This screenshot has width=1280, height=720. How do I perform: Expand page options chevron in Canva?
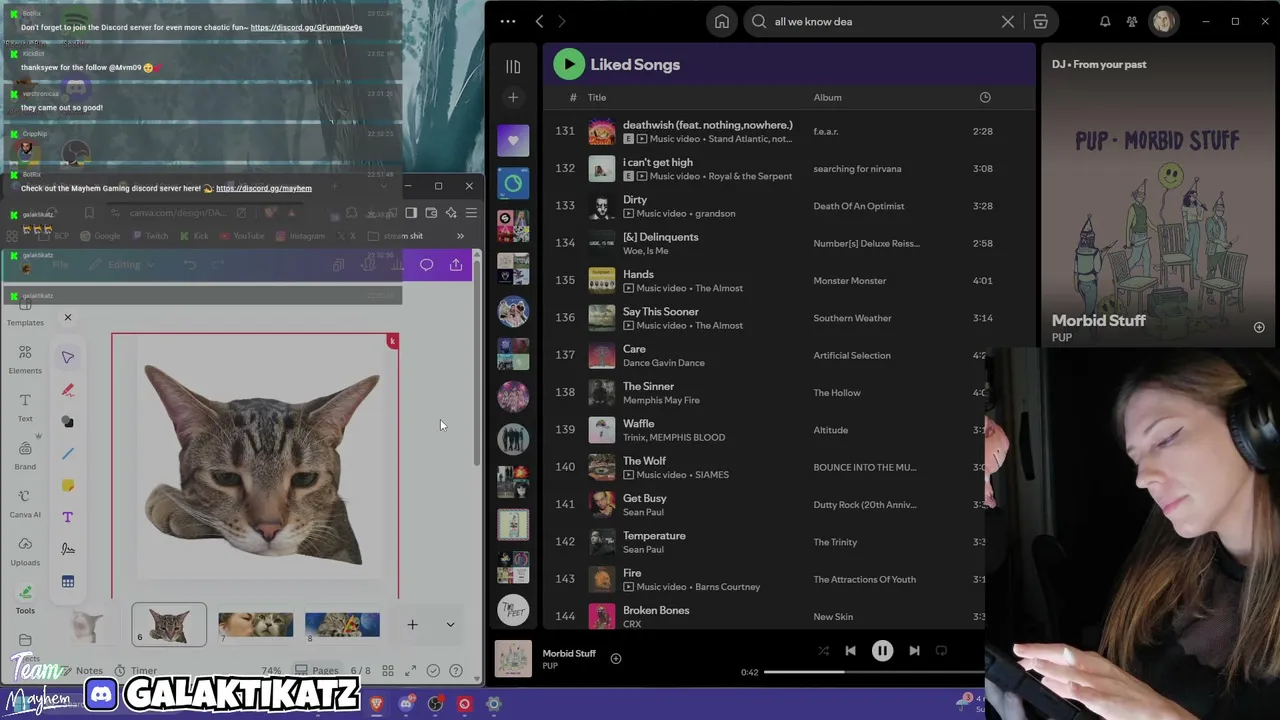point(450,625)
